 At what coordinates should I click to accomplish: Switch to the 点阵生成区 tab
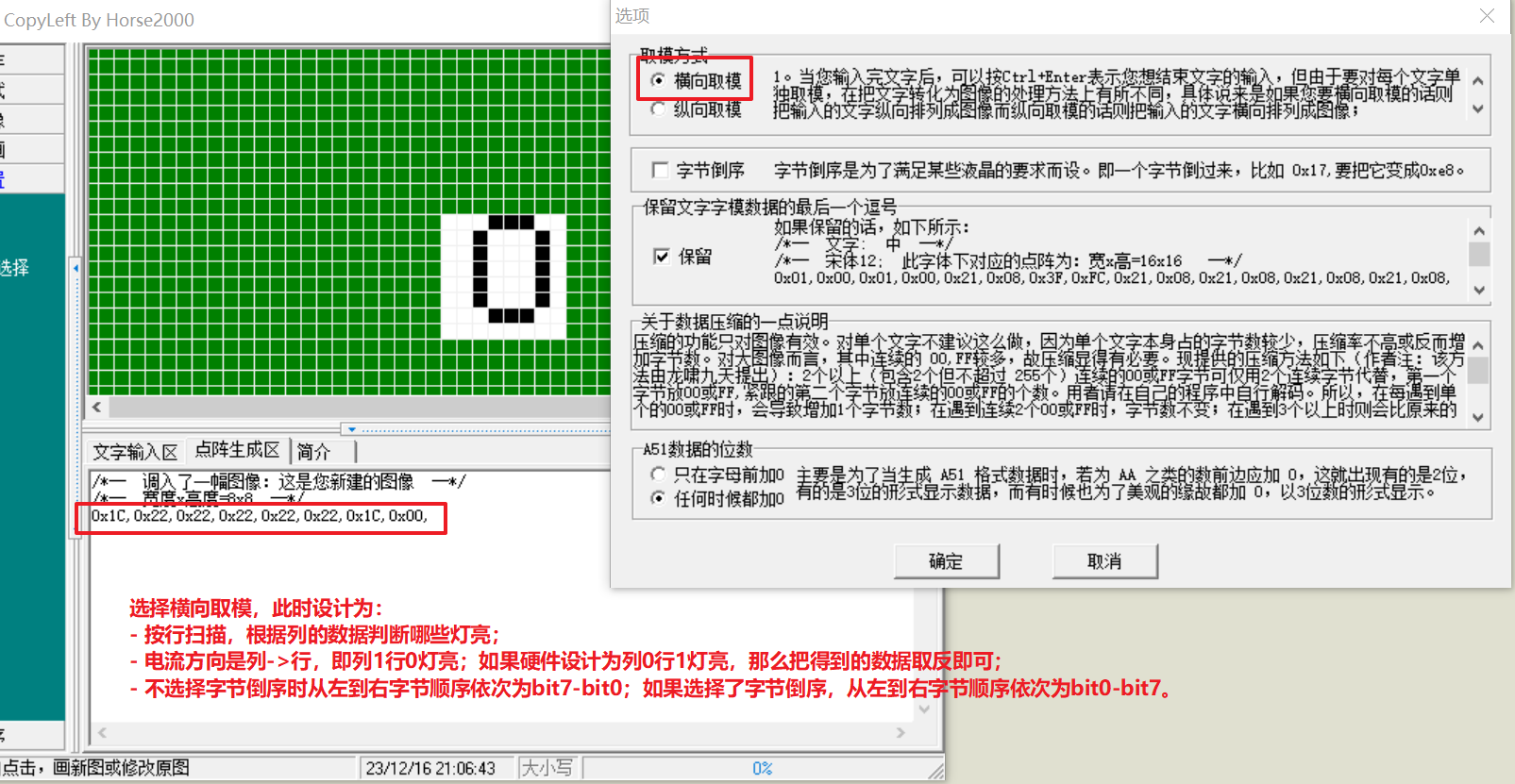tap(237, 450)
